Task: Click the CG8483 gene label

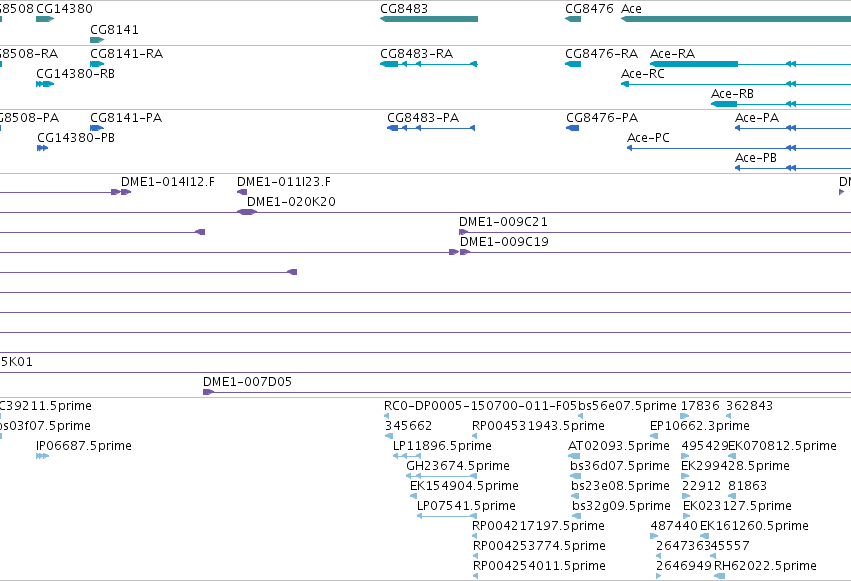Action: pyautogui.click(x=404, y=9)
